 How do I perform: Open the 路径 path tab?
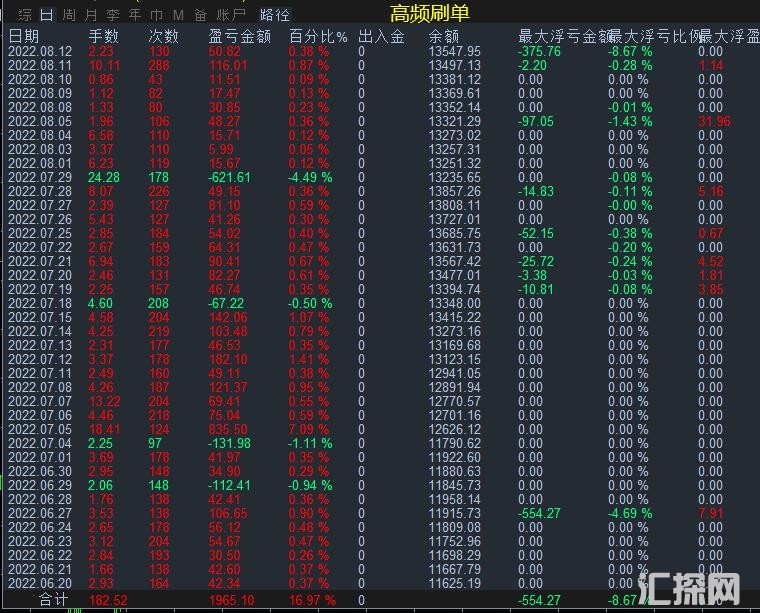pyautogui.click(x=274, y=15)
